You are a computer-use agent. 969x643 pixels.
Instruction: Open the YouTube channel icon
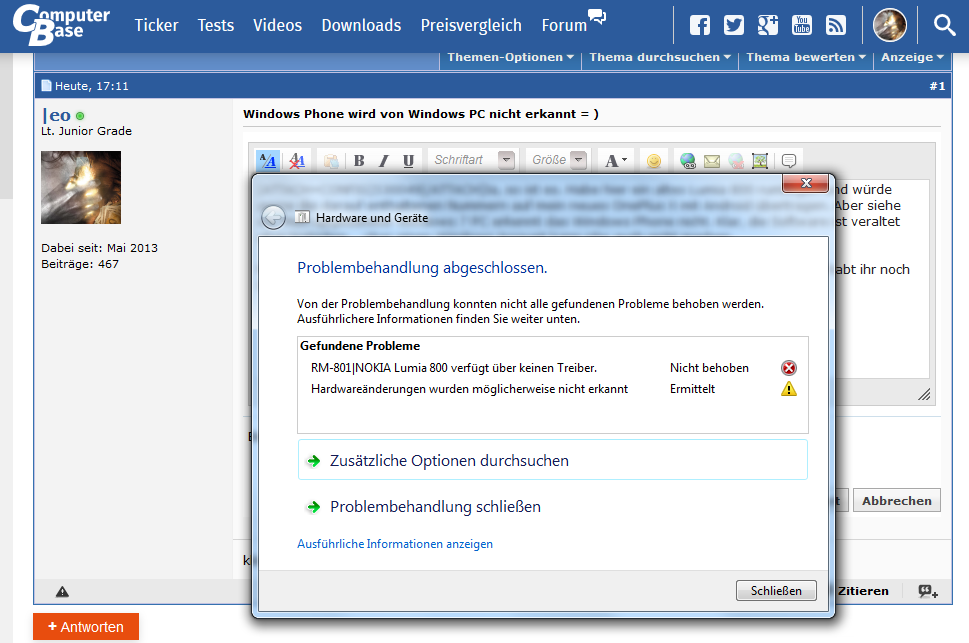[x=802, y=25]
